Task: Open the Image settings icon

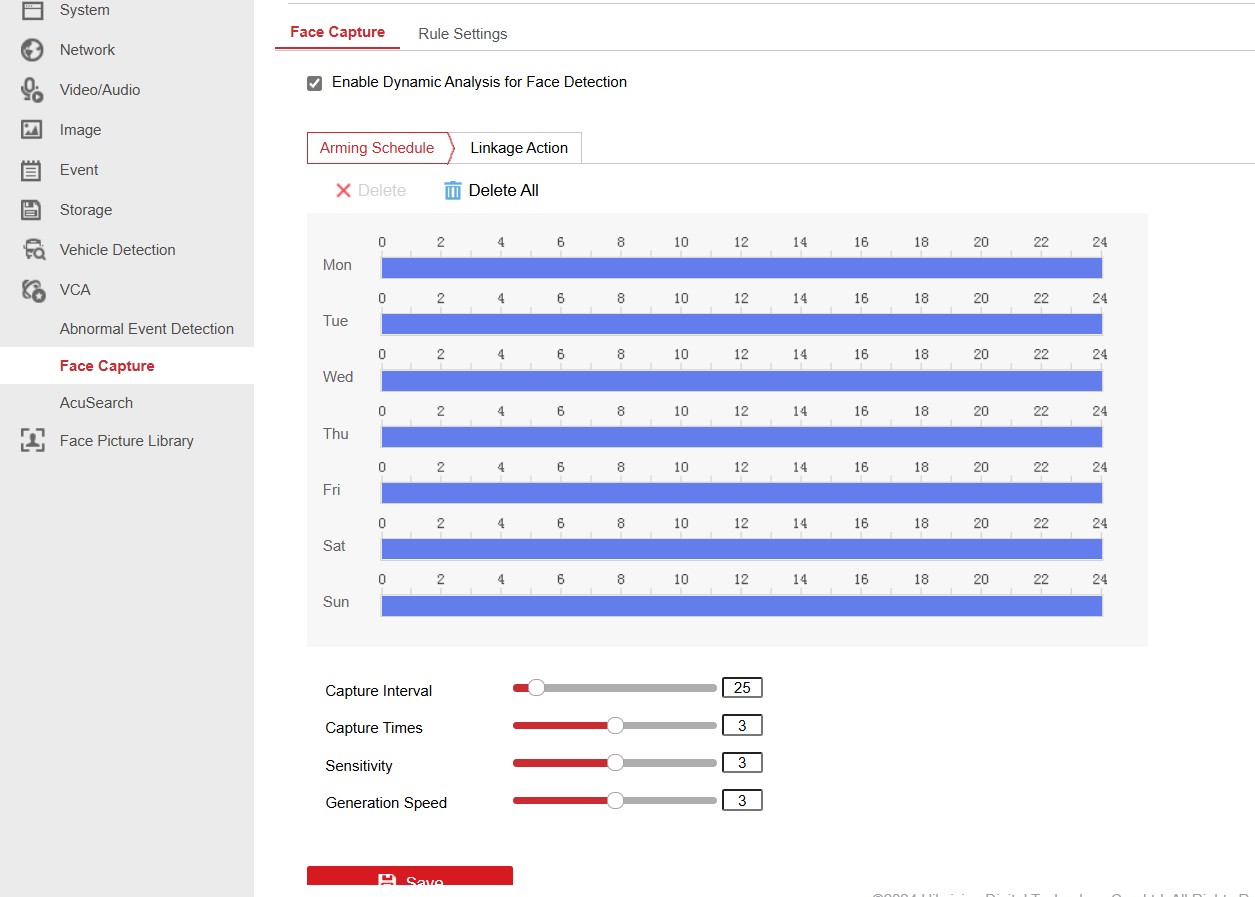Action: point(32,130)
